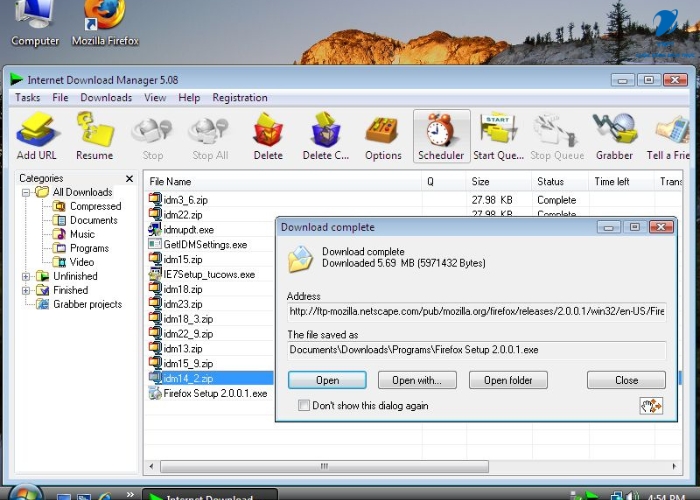Click the Add URL toolbar icon

tap(36, 136)
